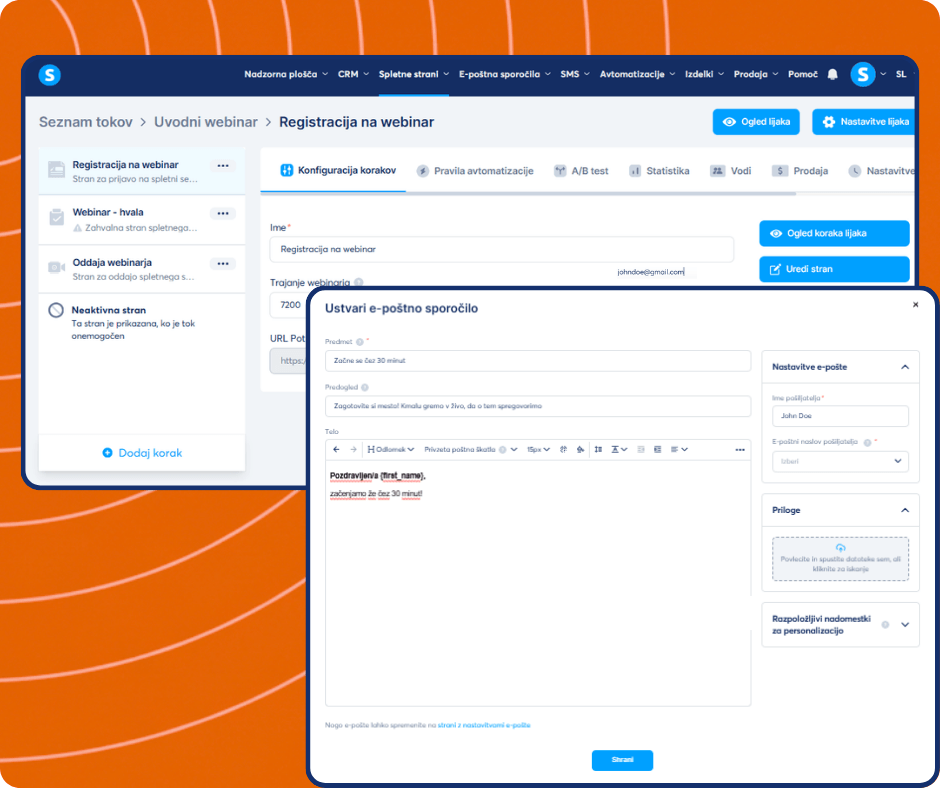Click undo arrow in editor toolbar
The width and height of the screenshot is (940, 788).
click(x=336, y=449)
